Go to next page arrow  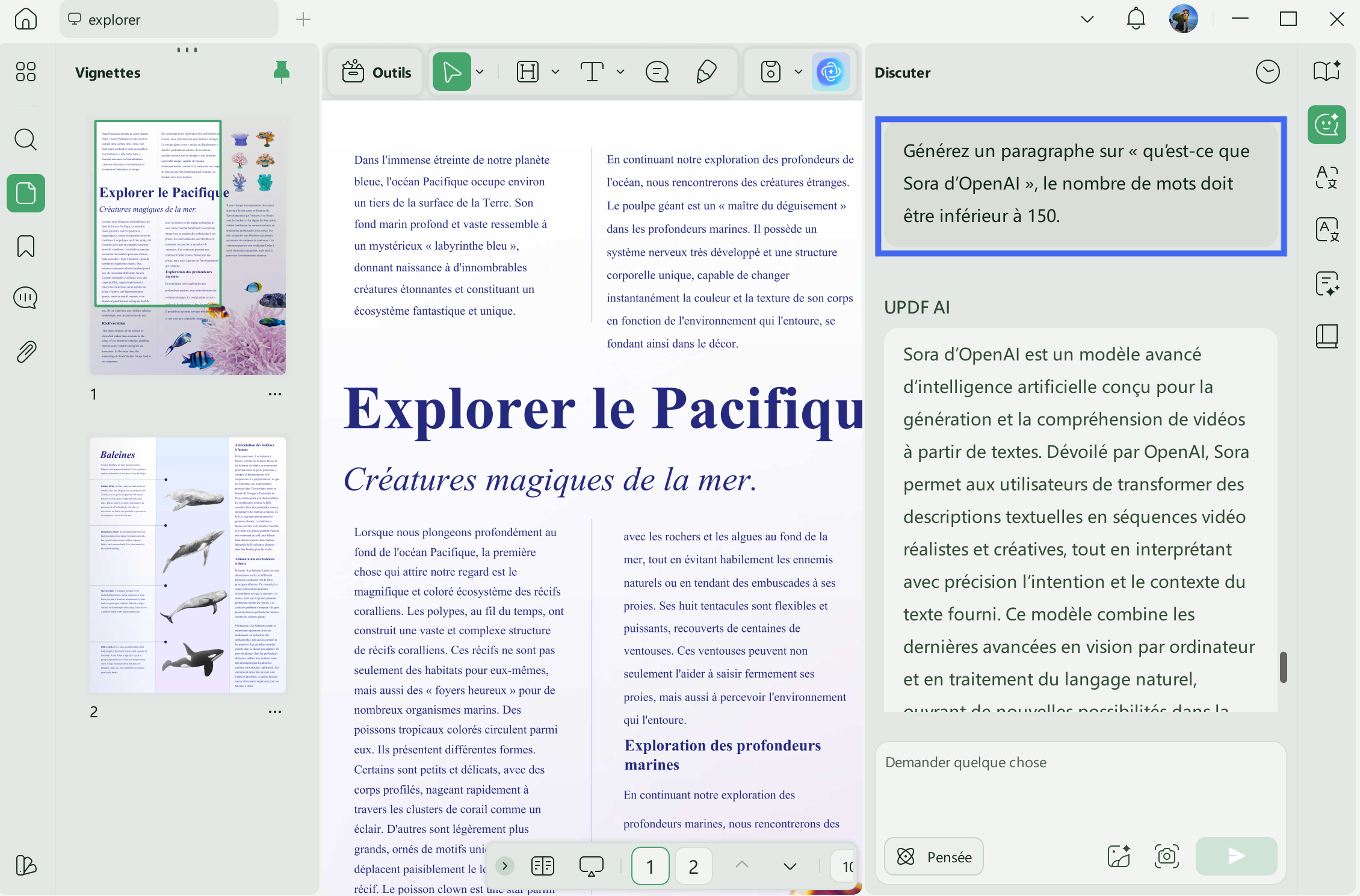pyautogui.click(x=790, y=867)
